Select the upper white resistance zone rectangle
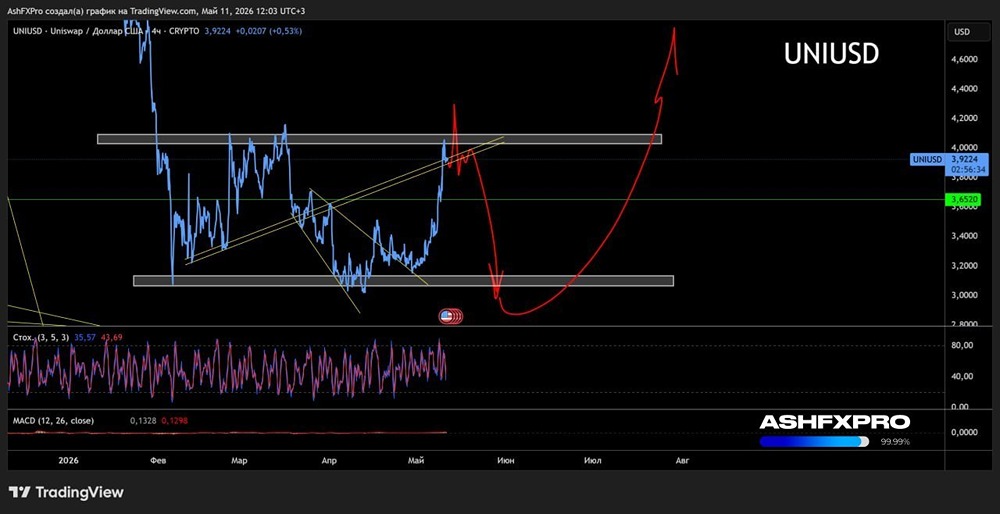Screen dimensions: 1000x514 pos(379,138)
